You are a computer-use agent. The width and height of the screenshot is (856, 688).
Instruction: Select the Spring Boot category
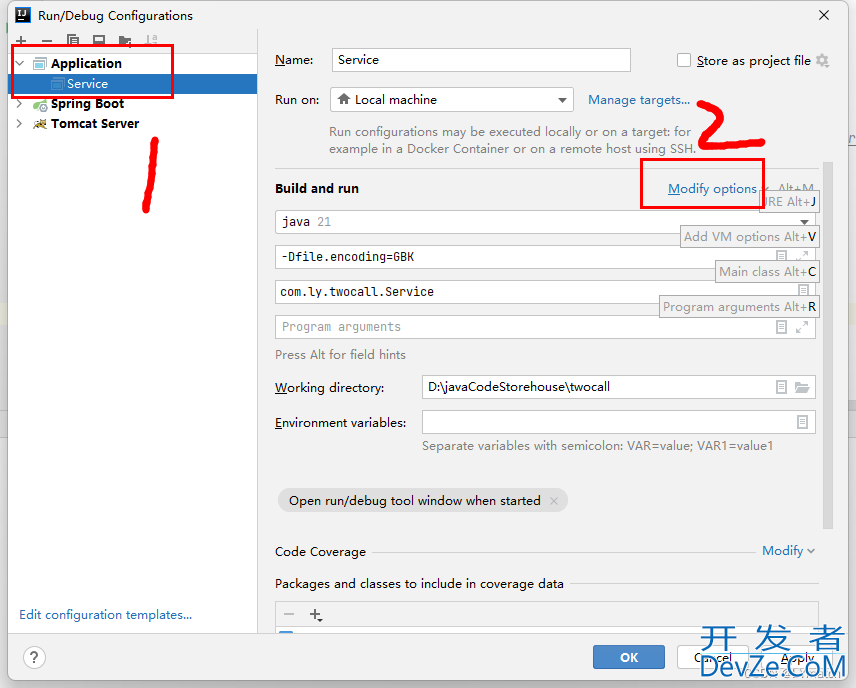point(87,104)
